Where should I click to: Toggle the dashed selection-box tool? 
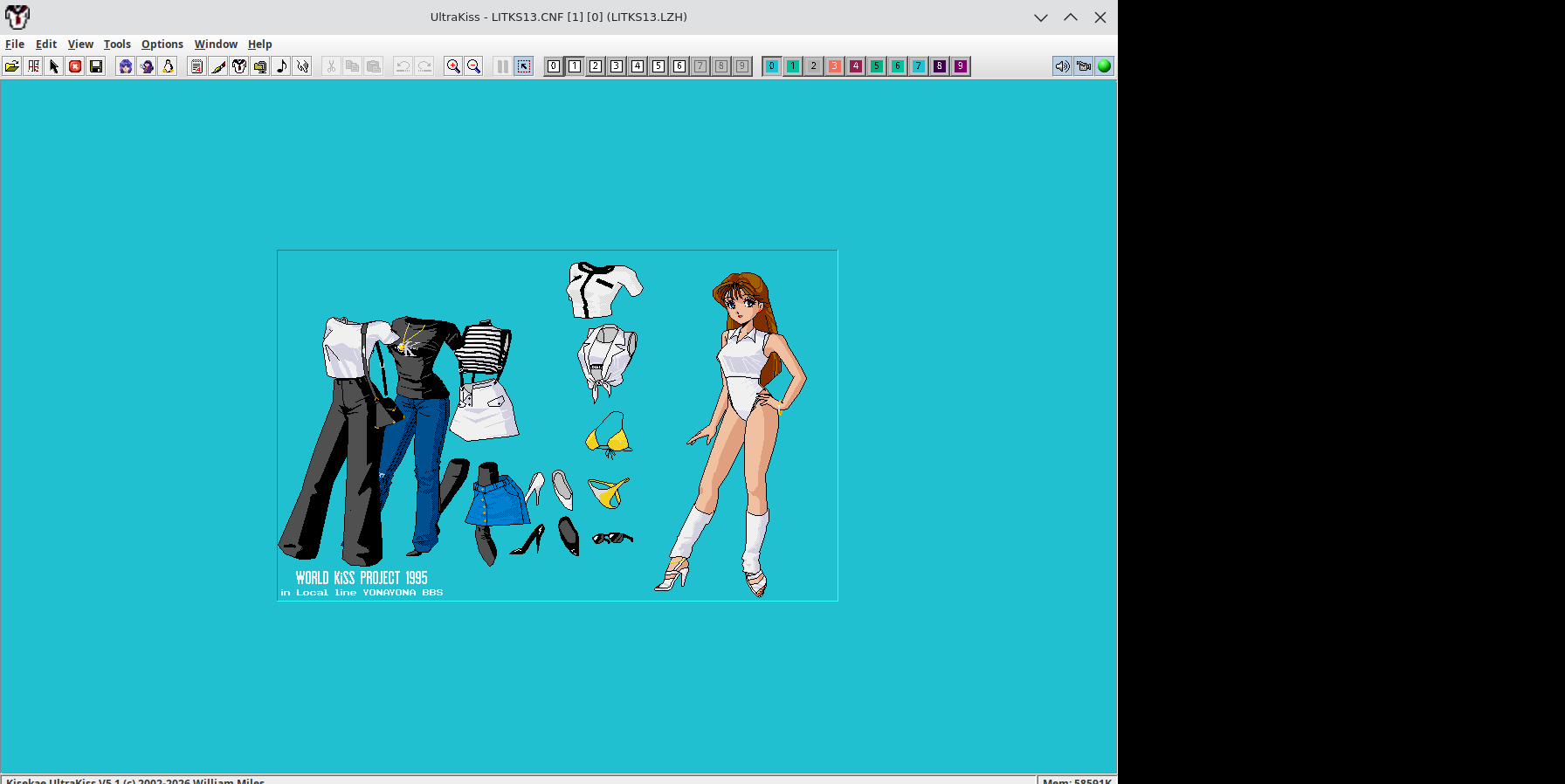[x=524, y=66]
